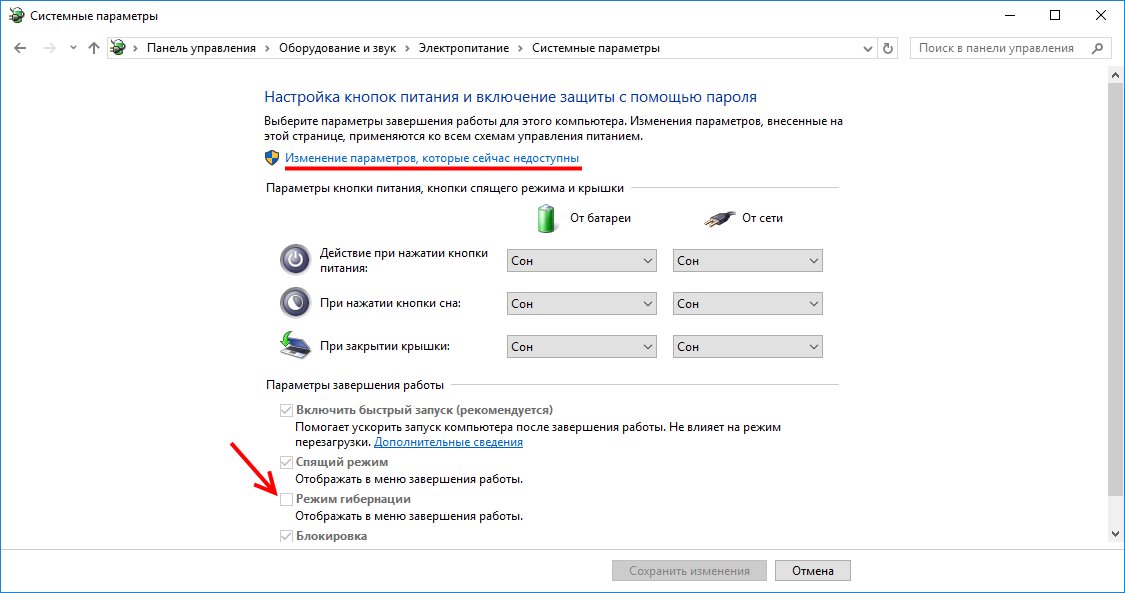Click 'От сети' column label
The width and height of the screenshot is (1125, 593).
(762, 218)
